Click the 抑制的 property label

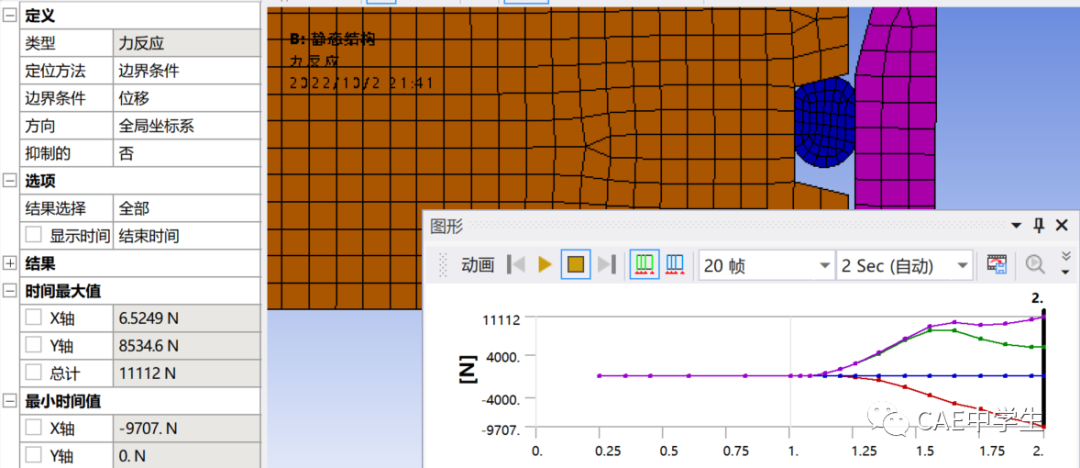48,154
